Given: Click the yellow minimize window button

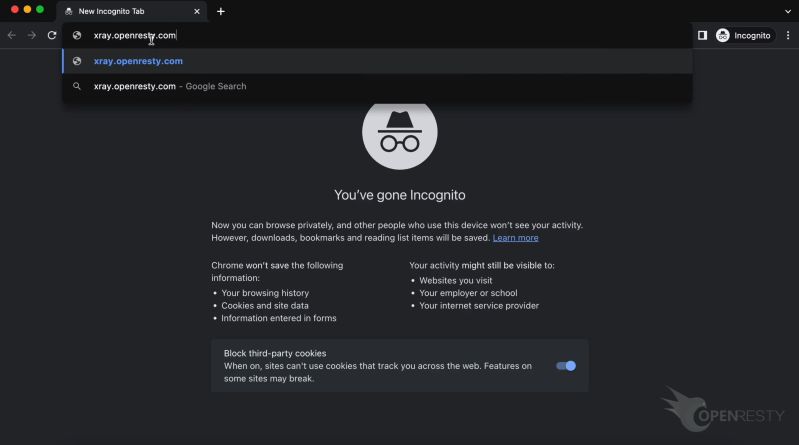Looking at the screenshot, I should [x=27, y=9].
